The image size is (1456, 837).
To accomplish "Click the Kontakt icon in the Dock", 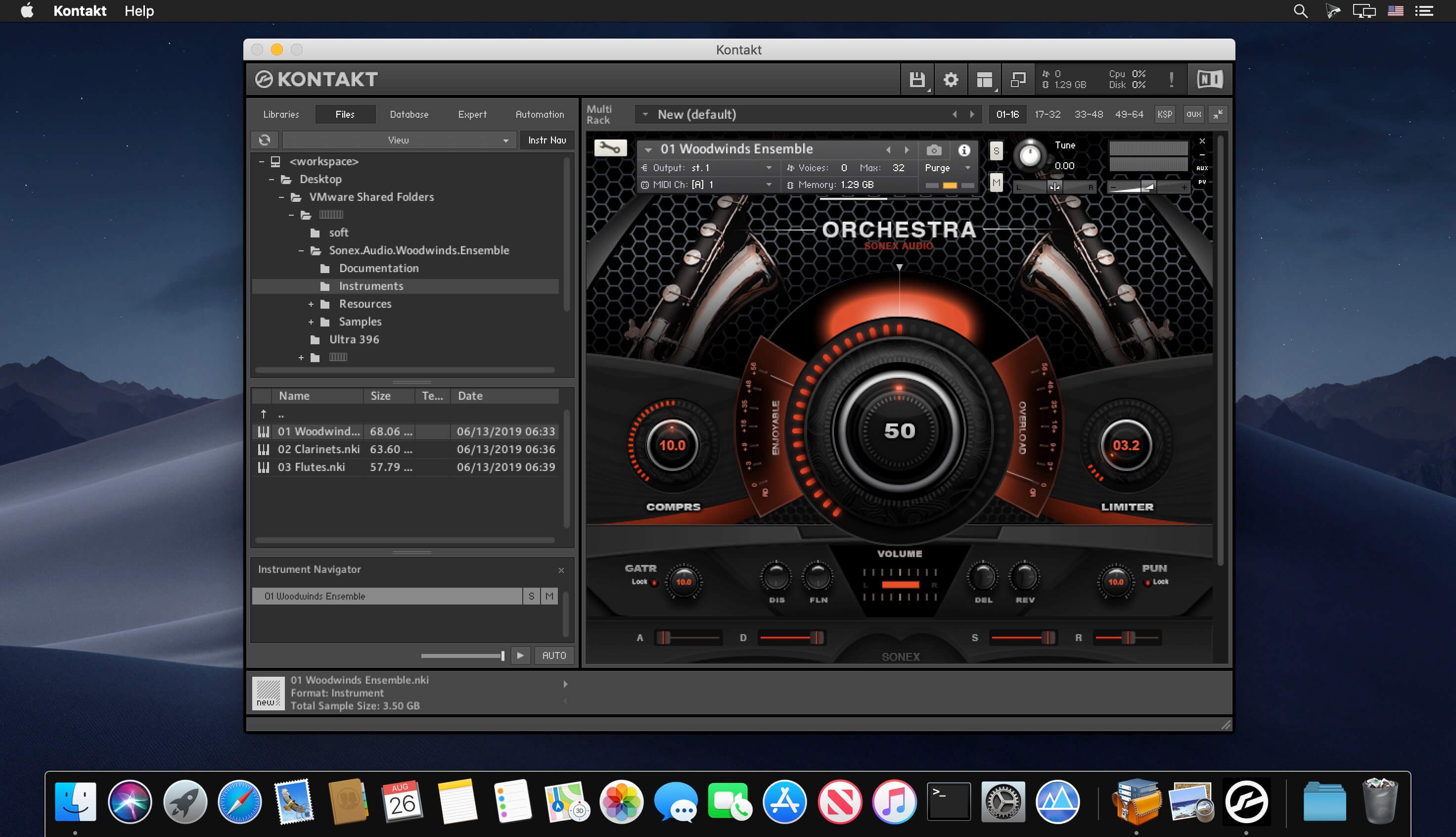I will tap(1245, 801).
